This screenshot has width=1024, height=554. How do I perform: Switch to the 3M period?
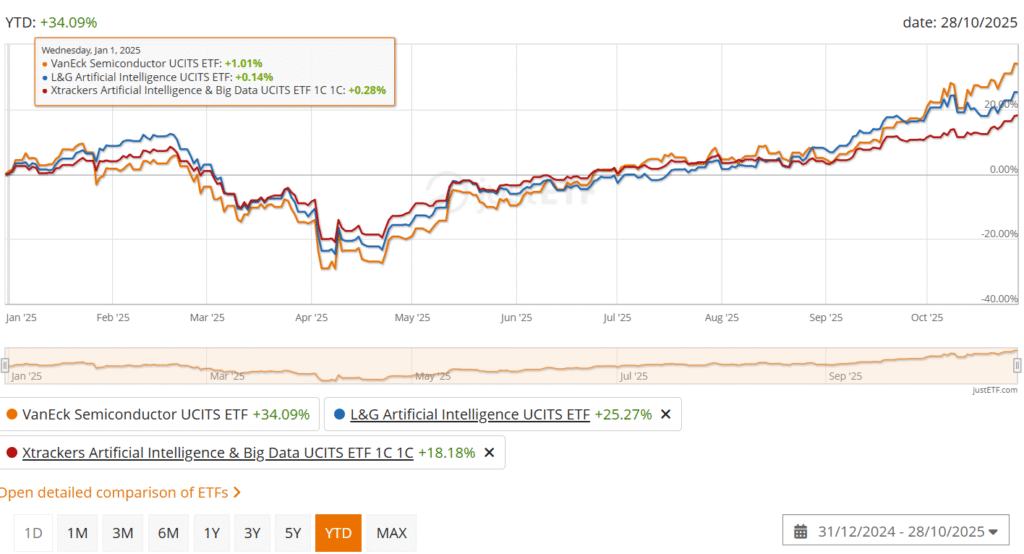123,533
